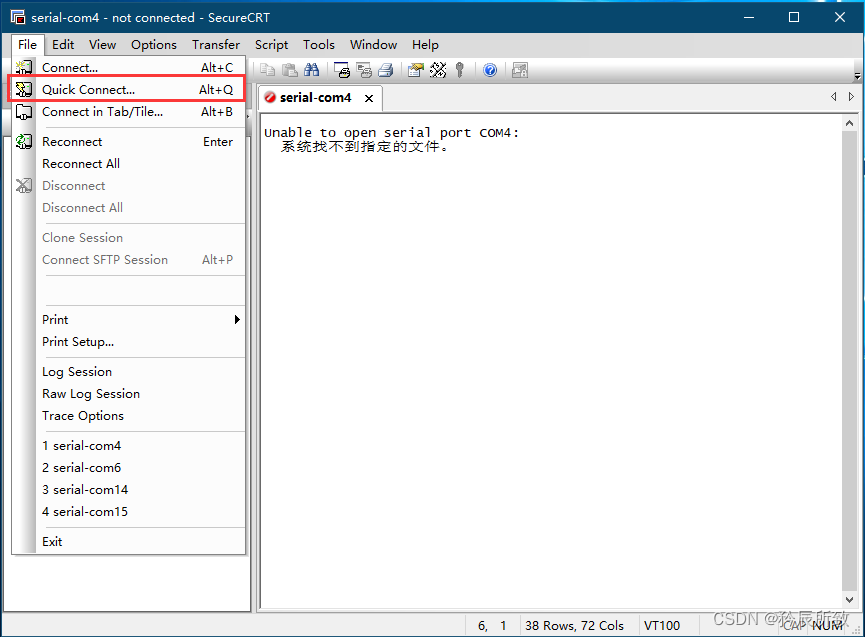Select Disconnect menu entry
Screen dimensions: 865x637
click(128, 186)
